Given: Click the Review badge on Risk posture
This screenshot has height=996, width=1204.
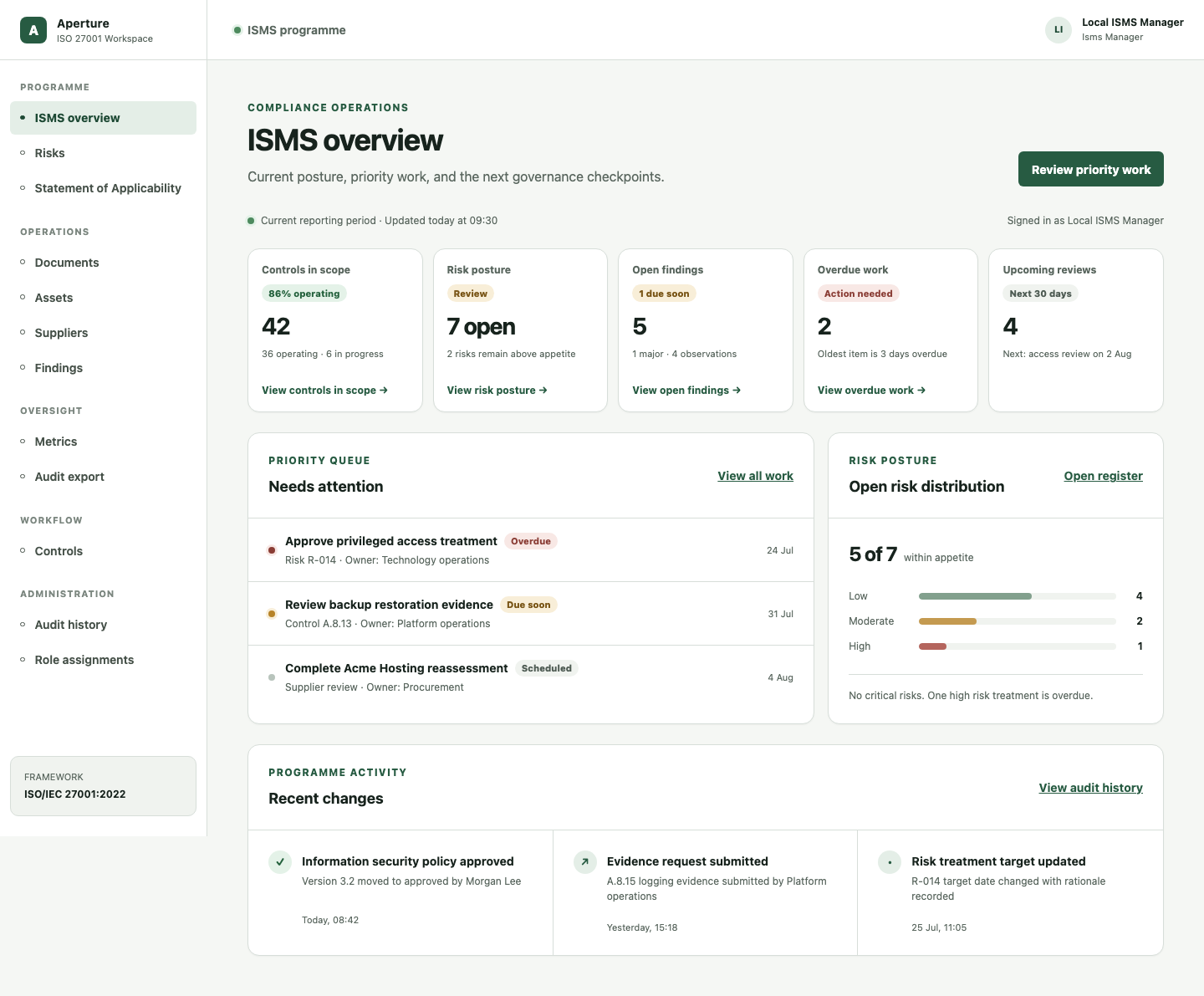Looking at the screenshot, I should (x=470, y=294).
